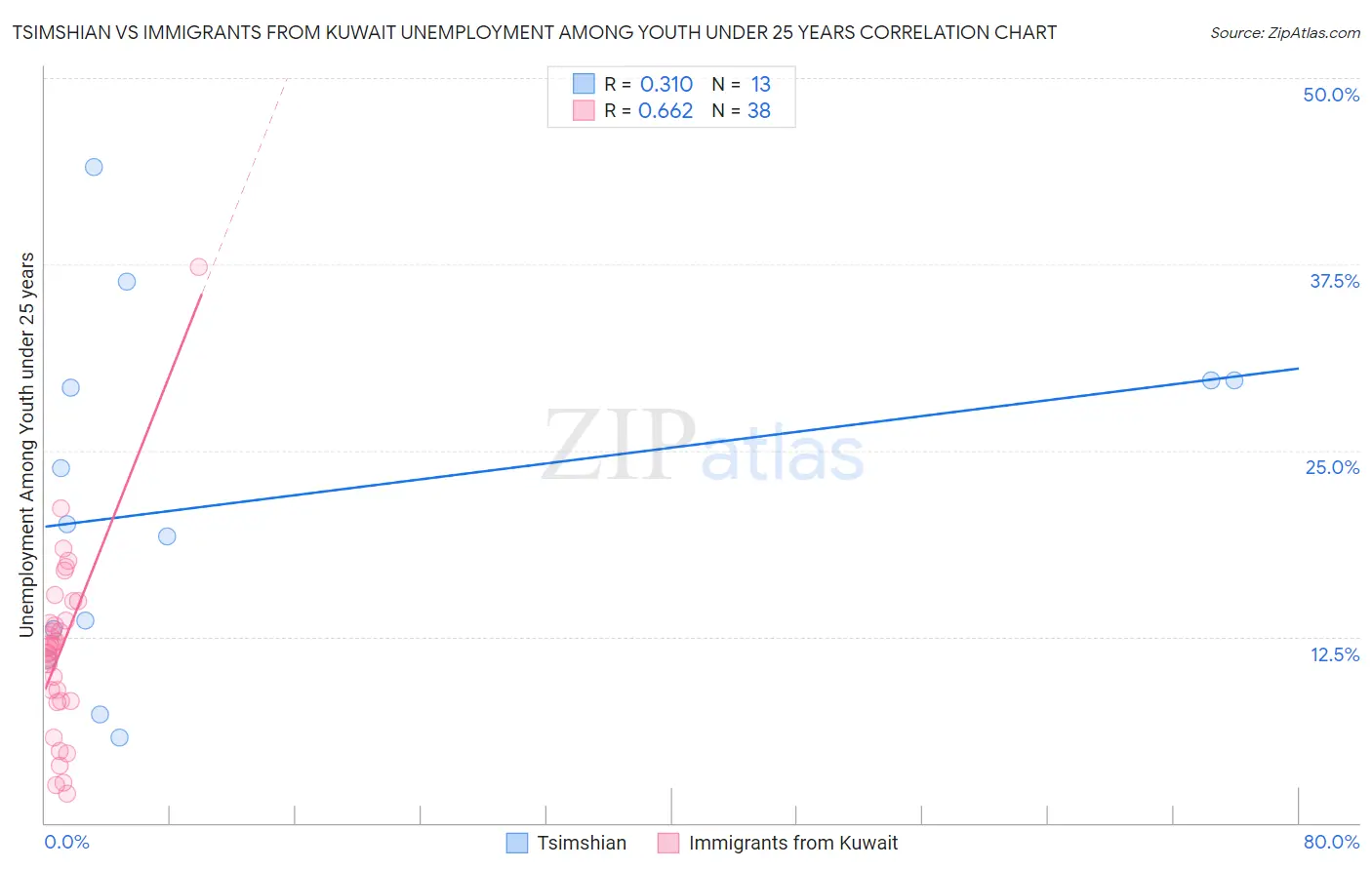The width and height of the screenshot is (1372, 870).
Task: Click the R = 0.310 correlation value
Action: tap(649, 84)
